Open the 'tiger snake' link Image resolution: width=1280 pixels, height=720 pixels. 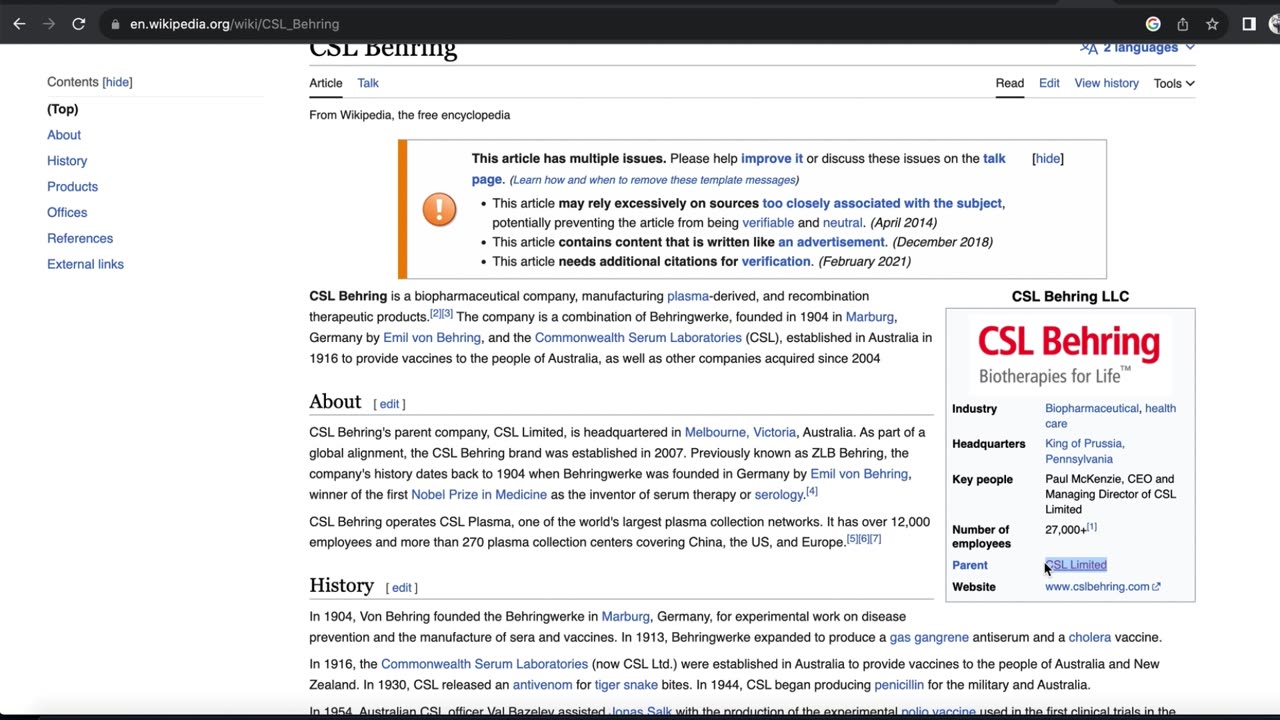[x=626, y=685]
